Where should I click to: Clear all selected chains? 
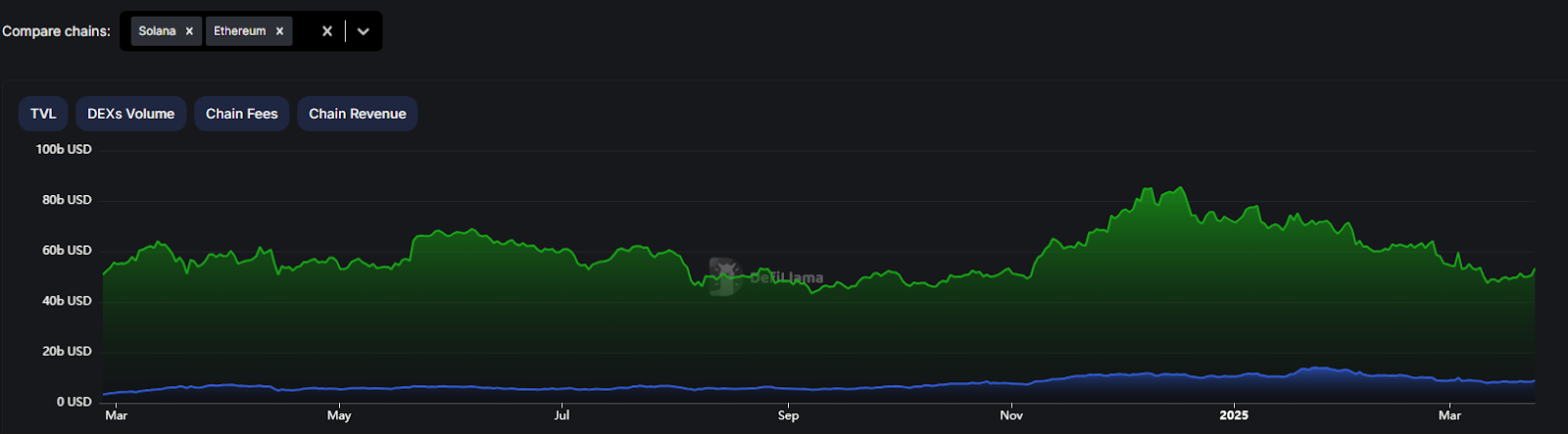pyautogui.click(x=327, y=31)
